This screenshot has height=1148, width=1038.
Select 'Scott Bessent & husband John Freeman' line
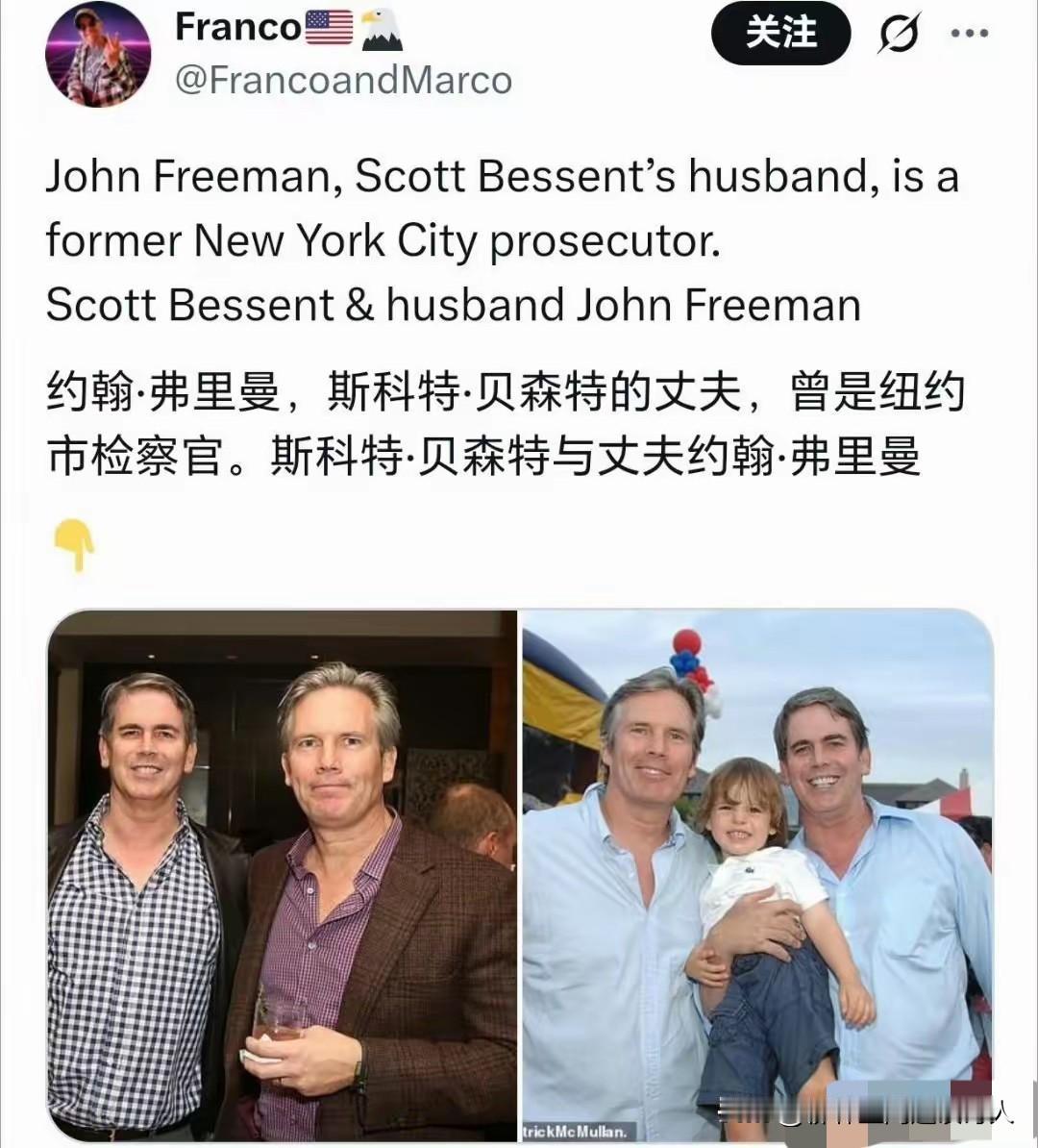point(453,305)
